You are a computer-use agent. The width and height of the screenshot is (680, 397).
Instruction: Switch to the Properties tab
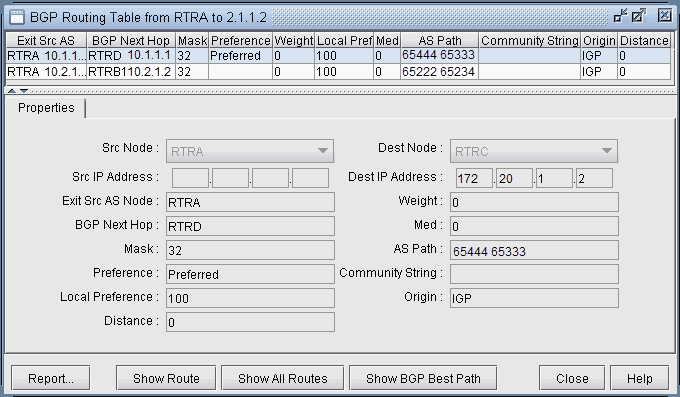pos(46,108)
